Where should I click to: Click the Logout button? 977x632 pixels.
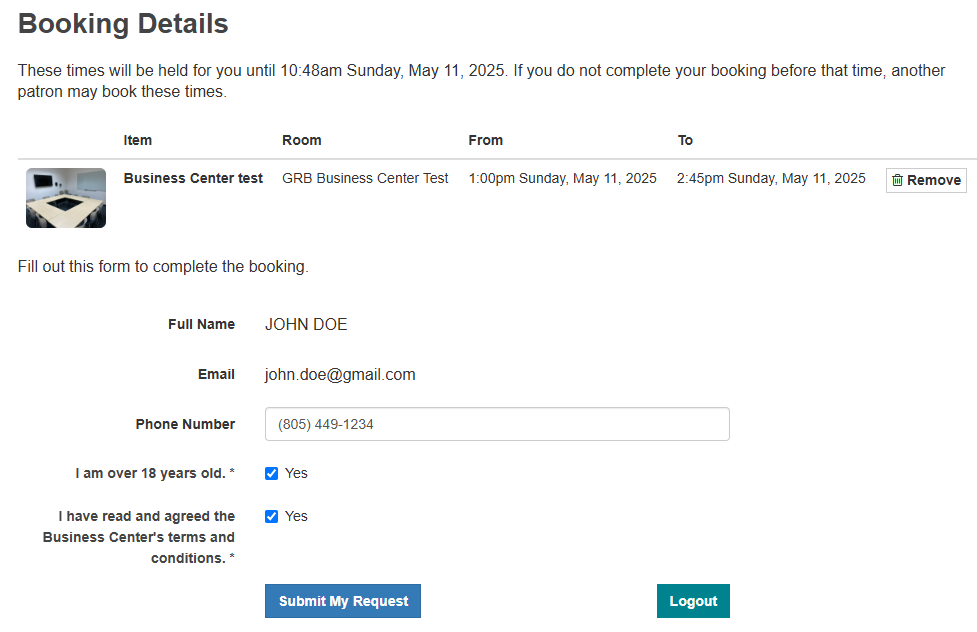[693, 601]
